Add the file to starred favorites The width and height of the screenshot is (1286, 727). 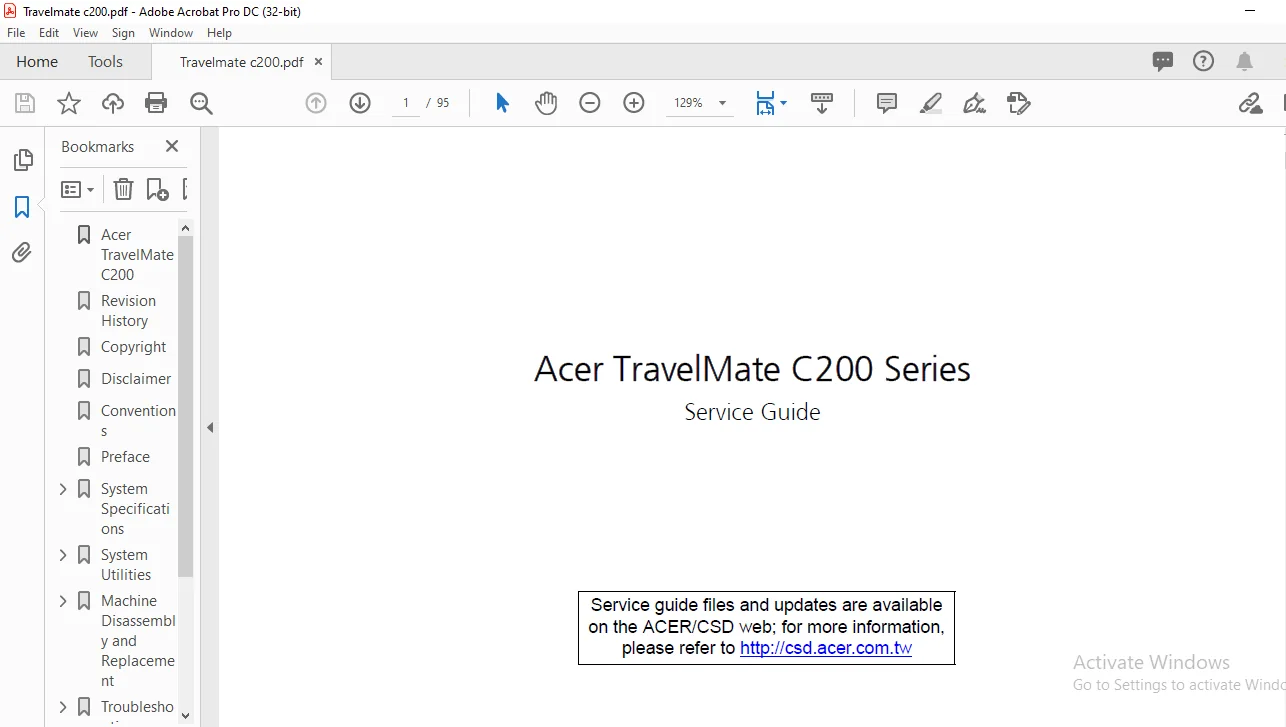68,103
